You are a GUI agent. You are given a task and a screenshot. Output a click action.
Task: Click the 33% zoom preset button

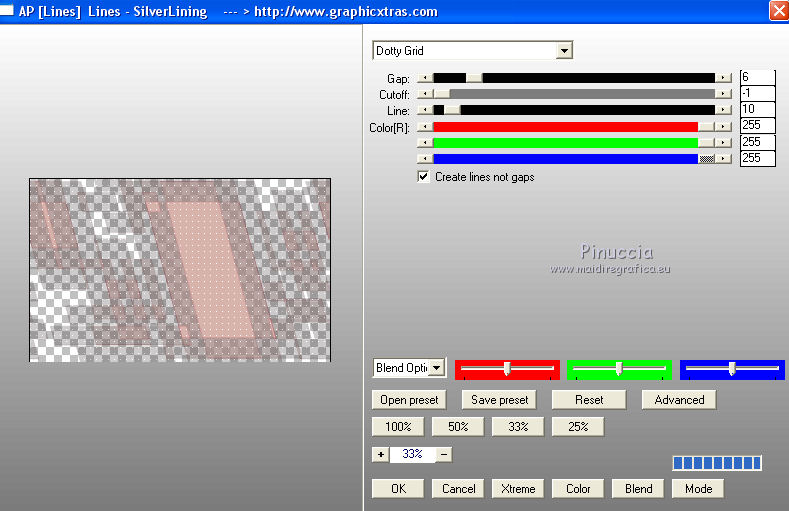point(518,427)
